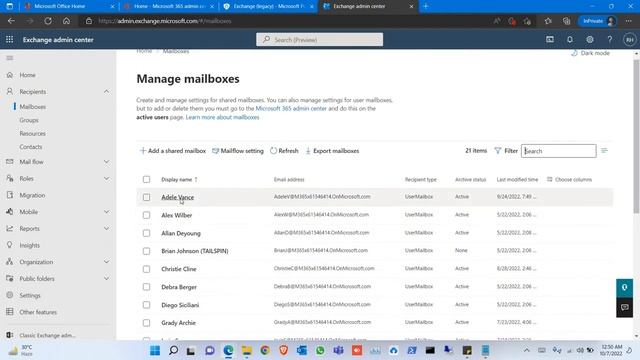Open Mailflow setting
Image resolution: width=640 pixels, height=360 pixels.
[x=238, y=151]
